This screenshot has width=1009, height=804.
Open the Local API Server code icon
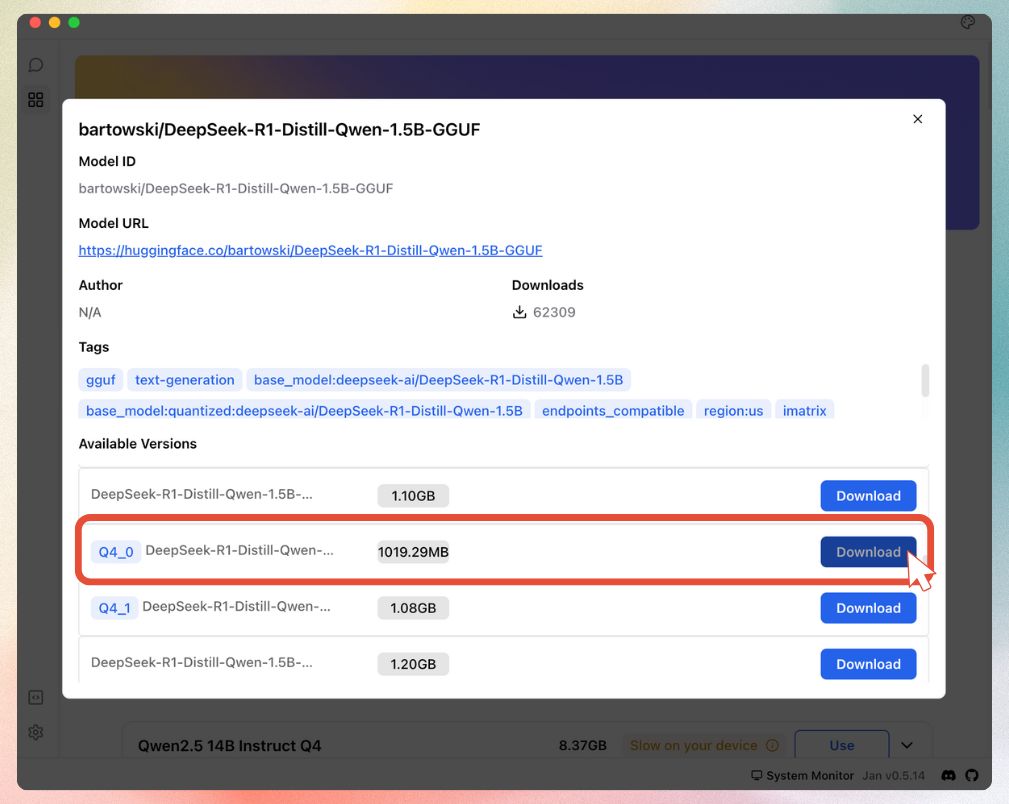(36, 697)
